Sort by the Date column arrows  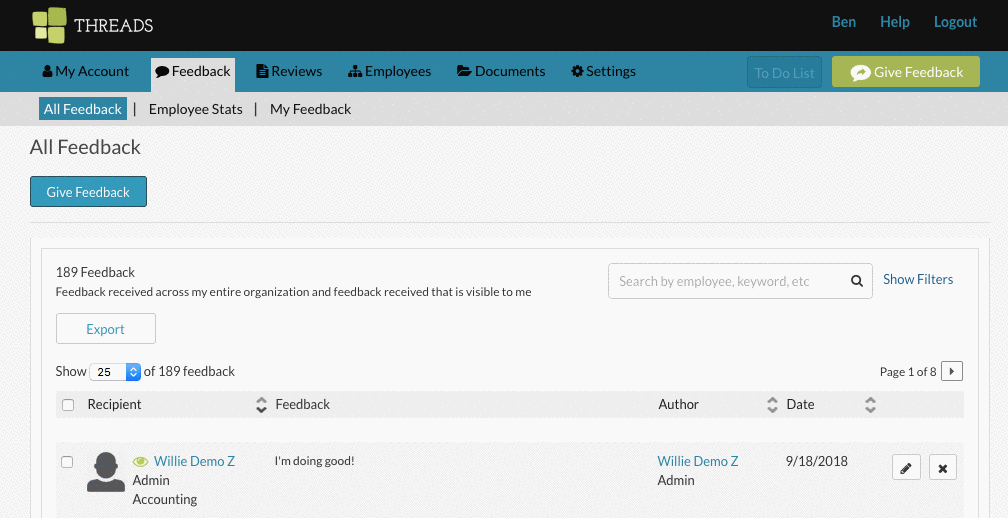click(870, 405)
